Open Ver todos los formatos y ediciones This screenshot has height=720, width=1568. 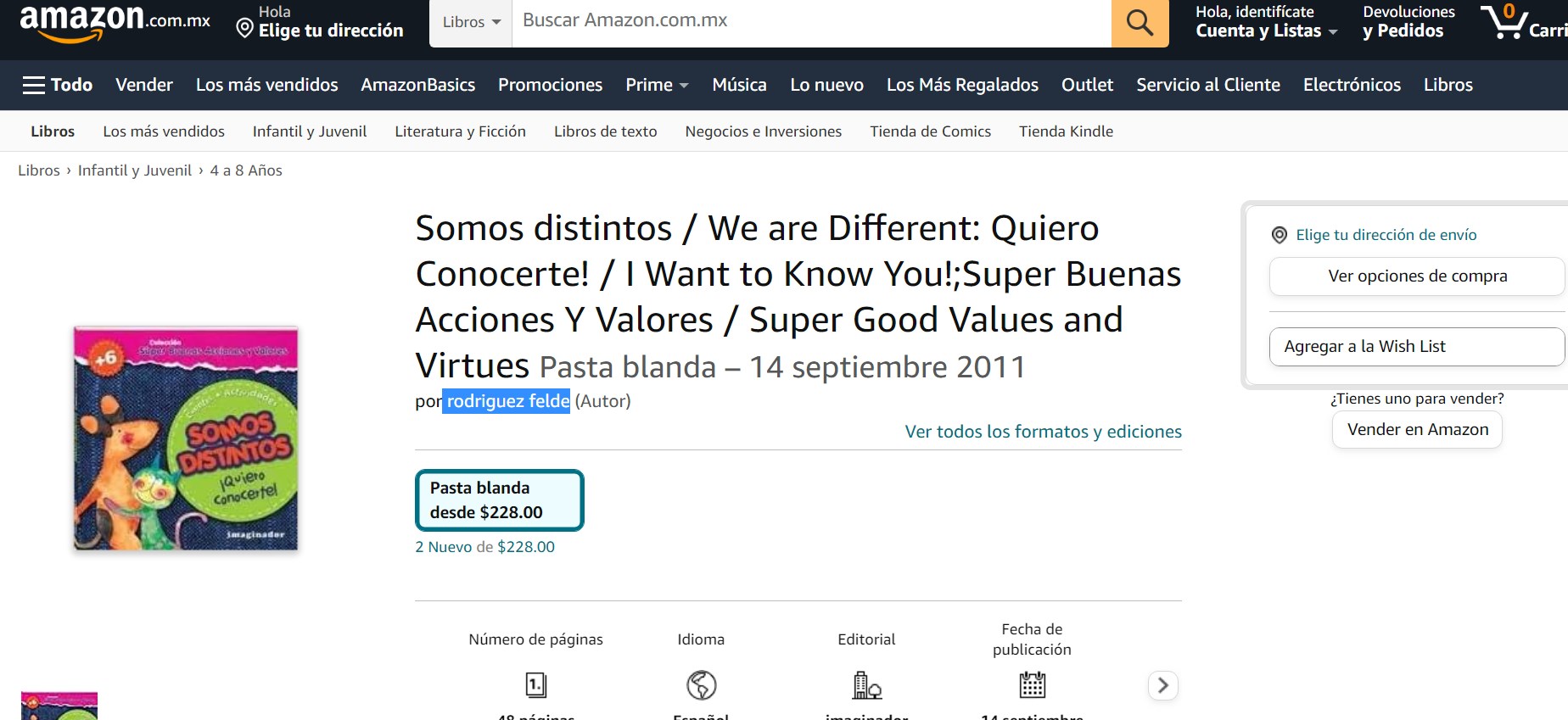[1043, 432]
